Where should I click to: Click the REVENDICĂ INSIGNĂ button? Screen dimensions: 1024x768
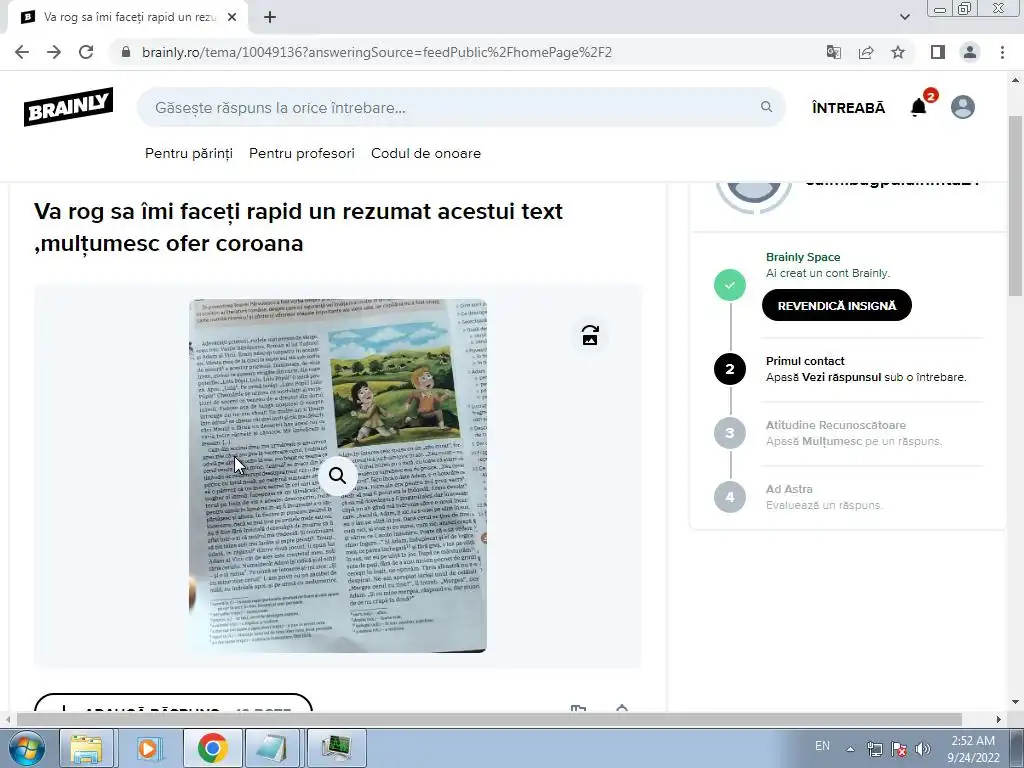[837, 305]
